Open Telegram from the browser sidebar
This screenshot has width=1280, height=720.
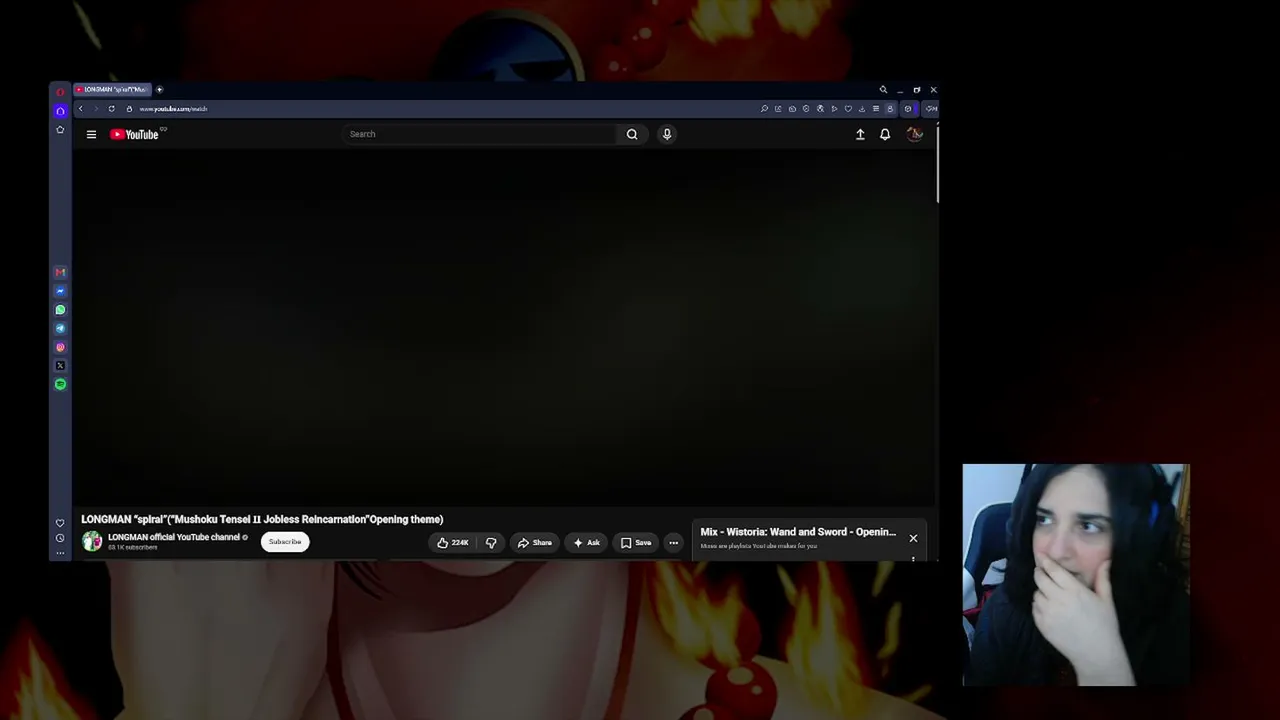(x=60, y=328)
